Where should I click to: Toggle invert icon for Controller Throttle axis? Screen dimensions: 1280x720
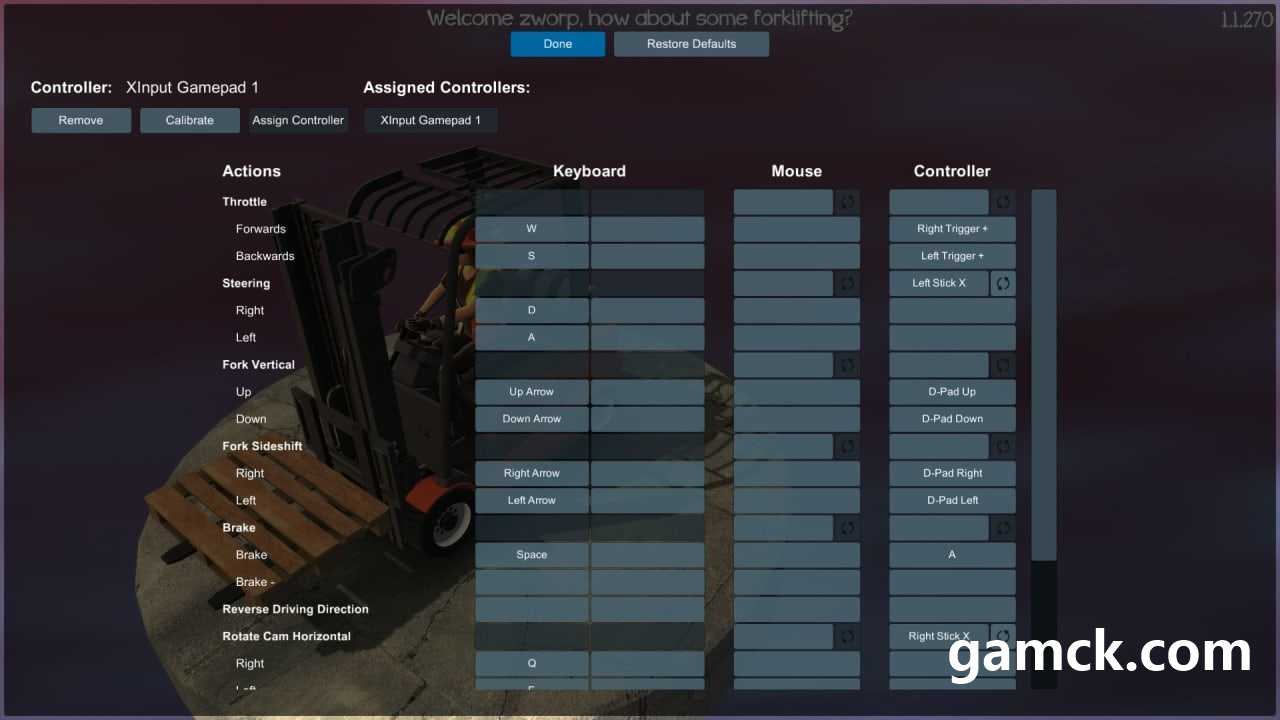(x=1003, y=202)
